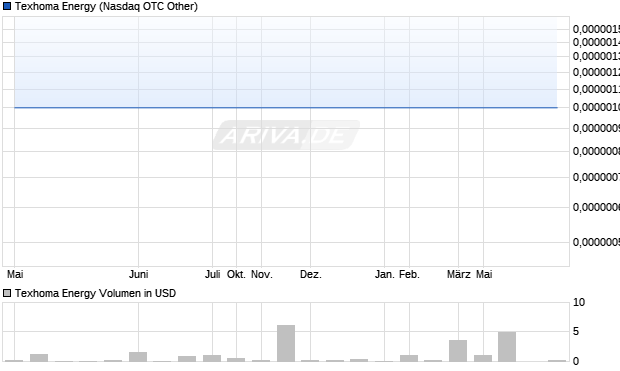Click the 'Nov.' x-axis label
Screen dimensions: 620x371
[262, 274]
